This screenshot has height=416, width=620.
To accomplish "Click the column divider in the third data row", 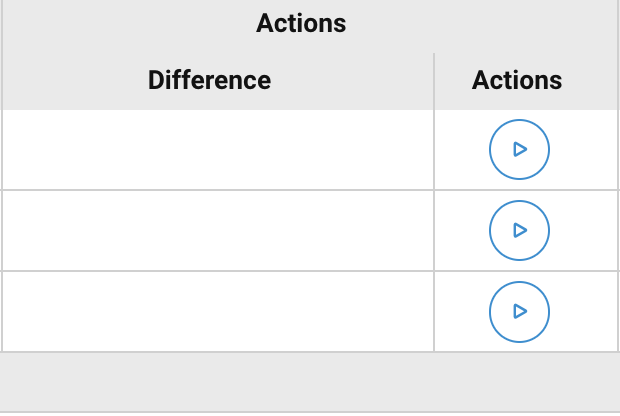I will [434, 311].
